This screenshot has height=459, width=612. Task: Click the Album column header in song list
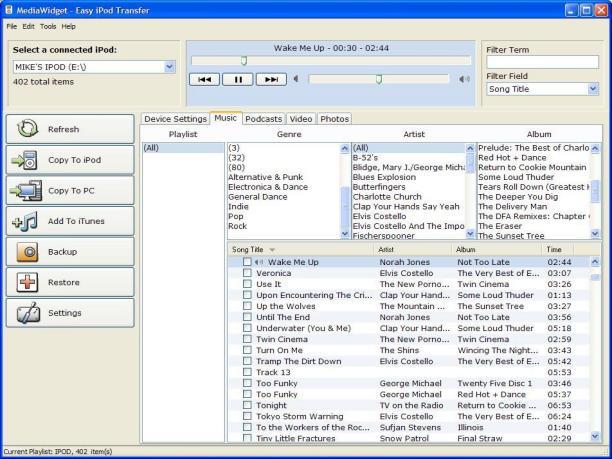click(497, 249)
